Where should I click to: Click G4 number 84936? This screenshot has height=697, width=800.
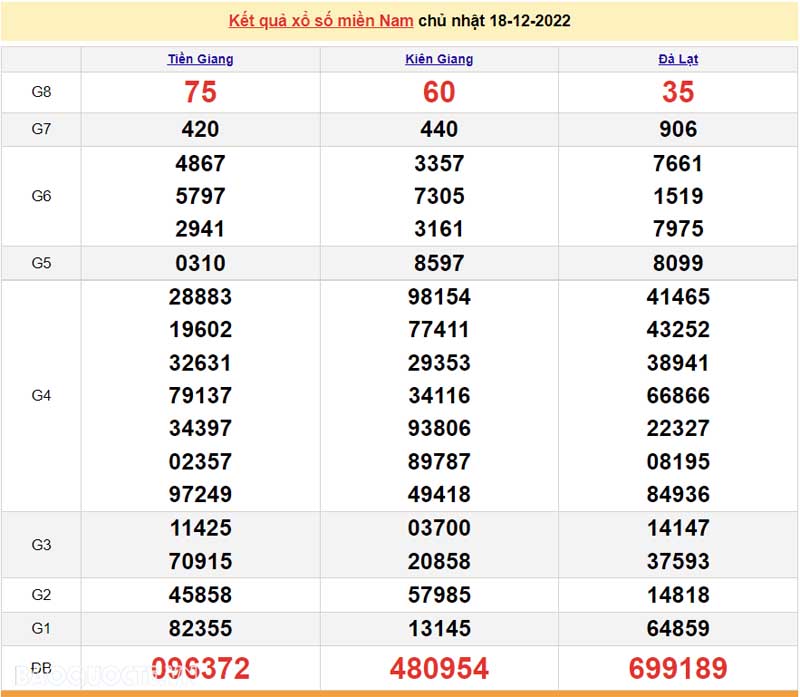click(678, 494)
